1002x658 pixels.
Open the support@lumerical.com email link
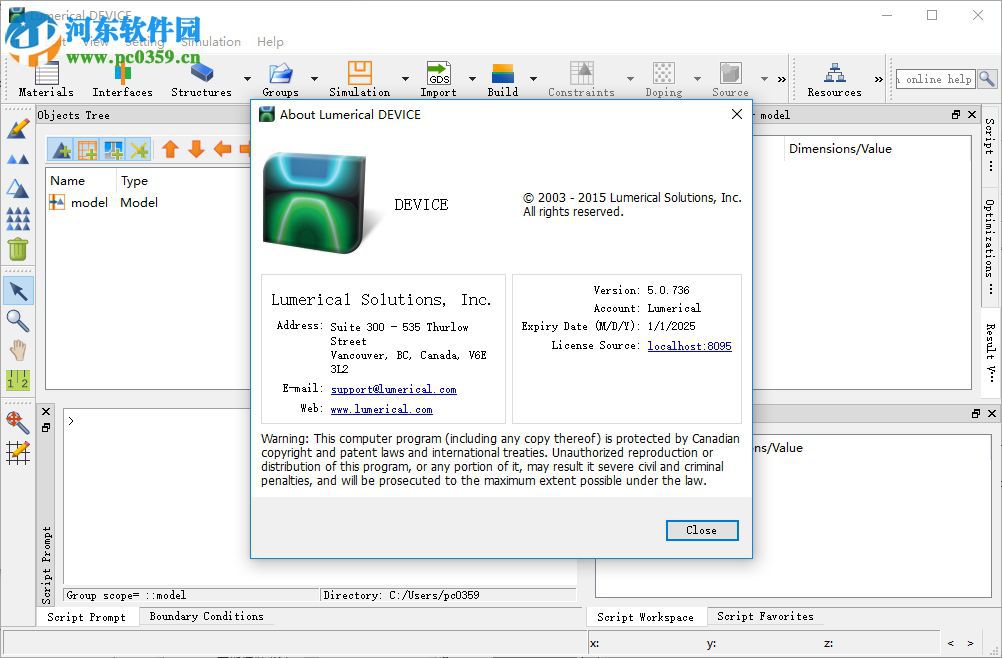(393, 390)
